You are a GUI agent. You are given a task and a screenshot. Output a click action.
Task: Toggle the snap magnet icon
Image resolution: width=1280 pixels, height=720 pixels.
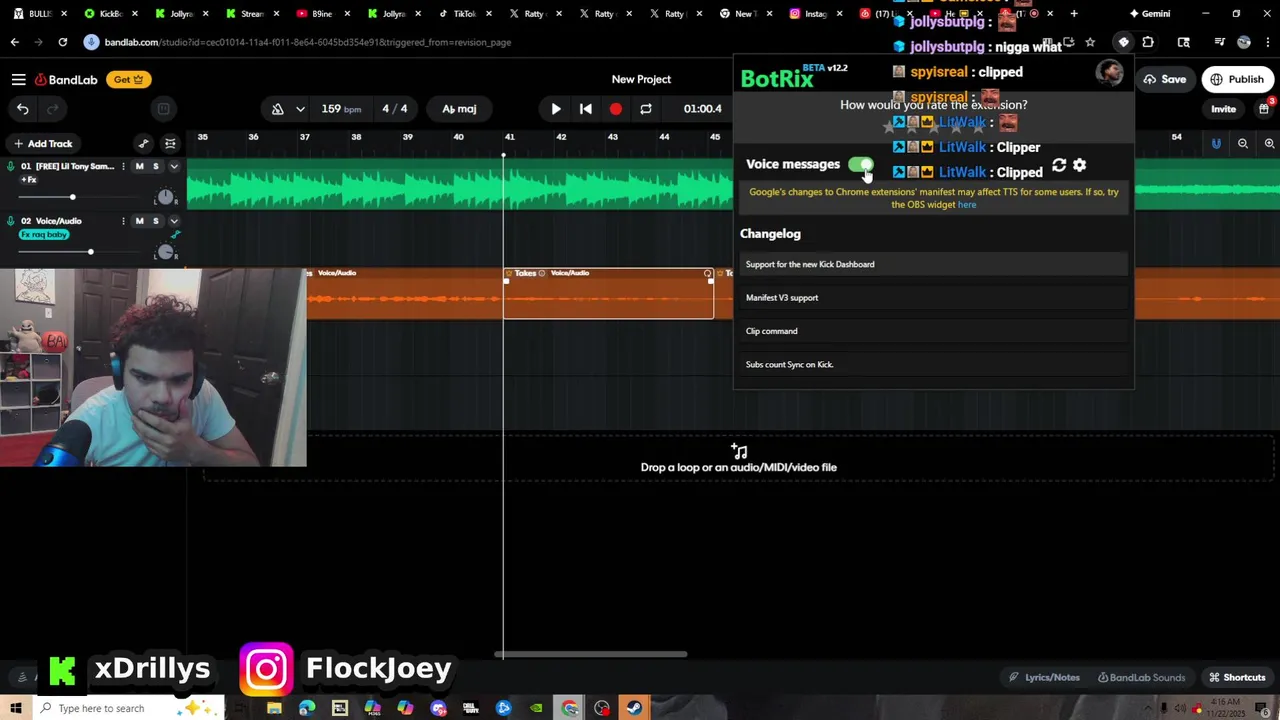coord(1216,144)
